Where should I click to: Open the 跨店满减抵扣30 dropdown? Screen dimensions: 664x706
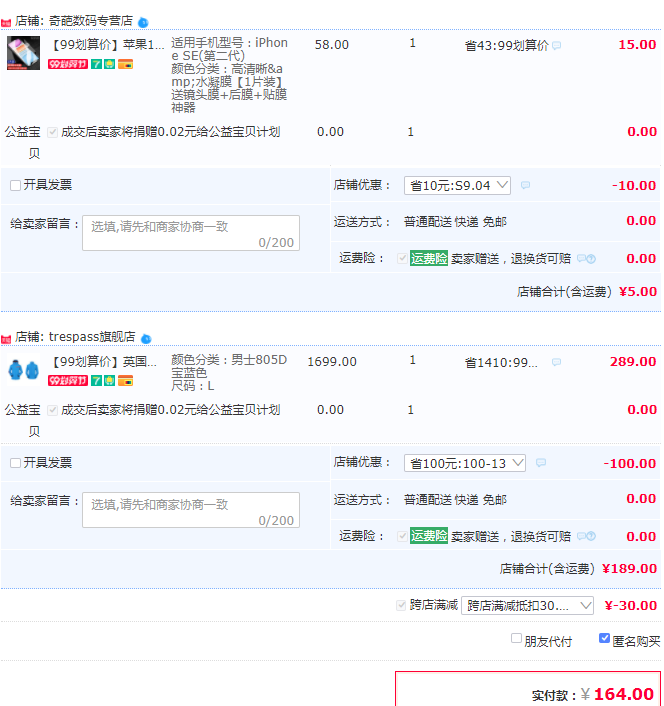click(527, 606)
